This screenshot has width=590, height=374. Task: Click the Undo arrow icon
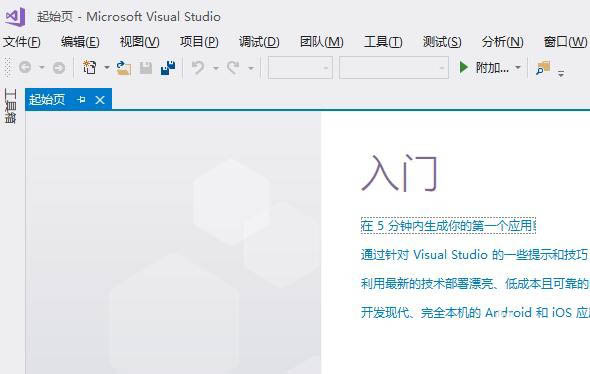point(198,68)
